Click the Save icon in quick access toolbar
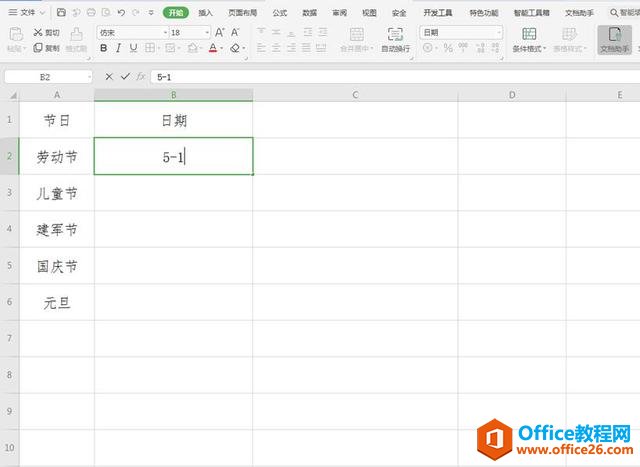This screenshot has width=640, height=467. coord(61,13)
